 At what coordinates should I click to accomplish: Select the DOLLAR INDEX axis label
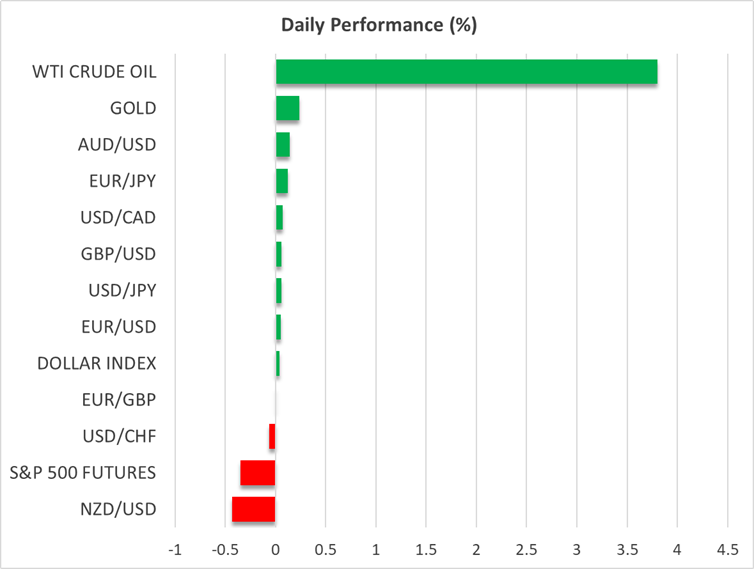point(96,363)
